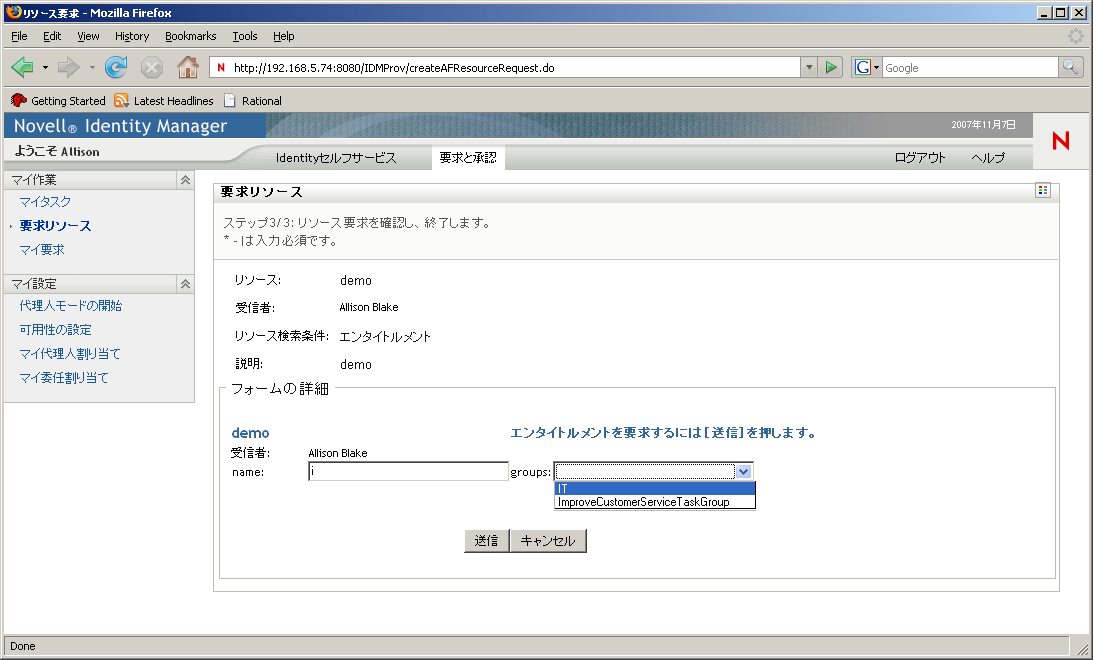Click the キャンセル button

pos(548,541)
